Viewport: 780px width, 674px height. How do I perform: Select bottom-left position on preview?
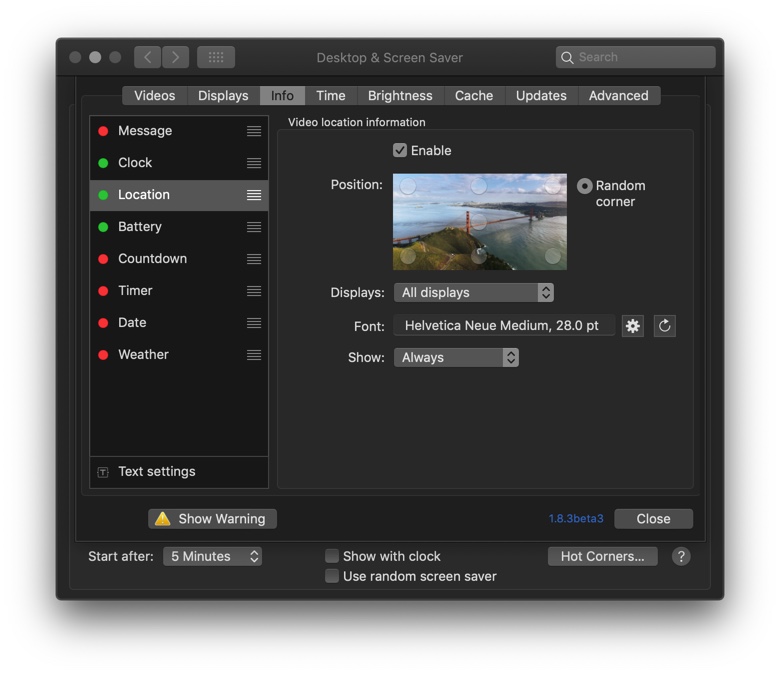click(x=408, y=256)
